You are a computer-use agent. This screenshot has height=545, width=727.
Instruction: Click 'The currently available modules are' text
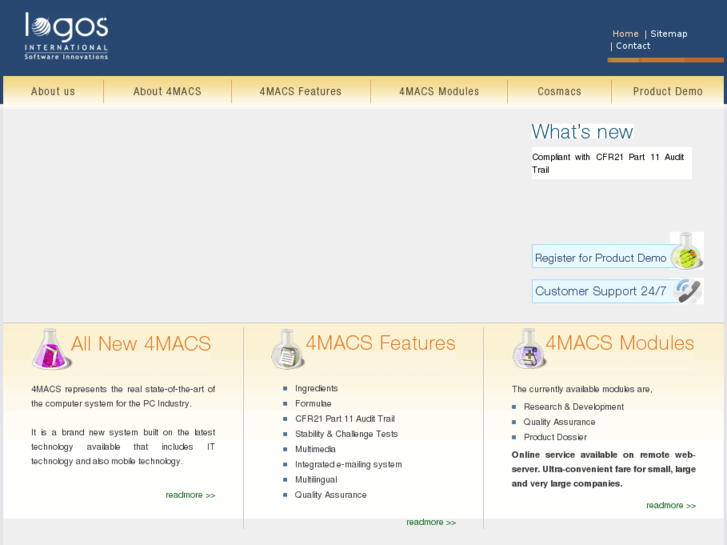point(582,389)
